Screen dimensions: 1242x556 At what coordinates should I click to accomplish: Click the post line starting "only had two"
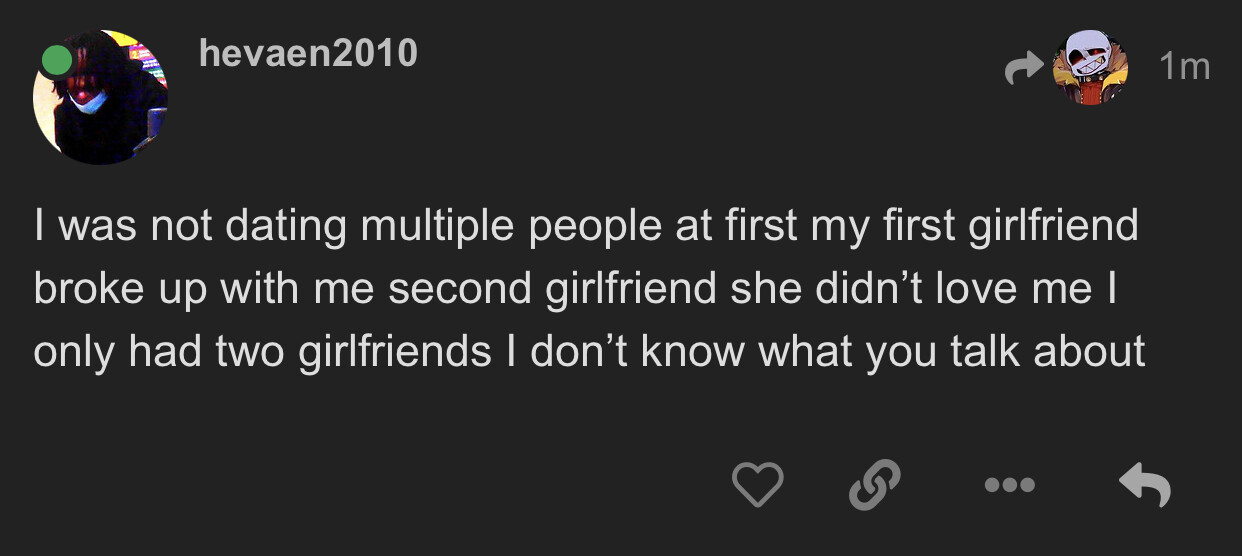click(589, 351)
